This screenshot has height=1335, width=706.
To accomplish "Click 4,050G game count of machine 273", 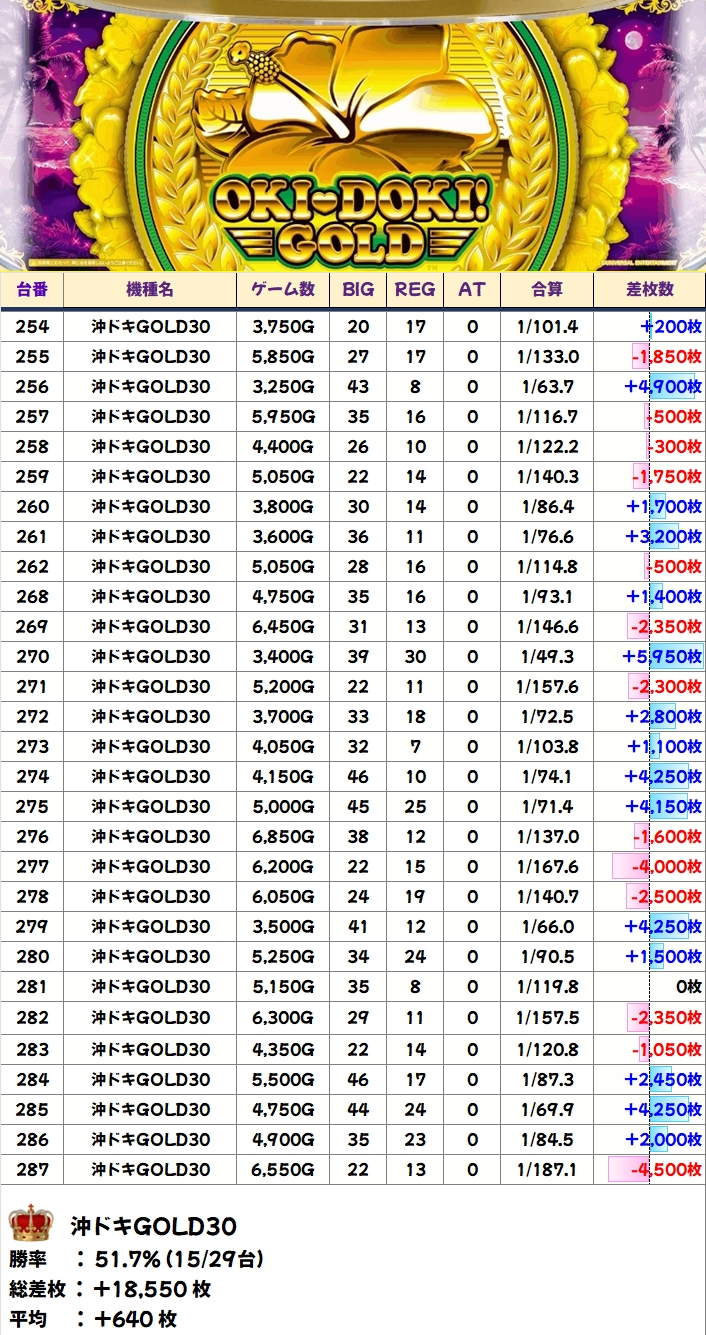I will point(283,746).
